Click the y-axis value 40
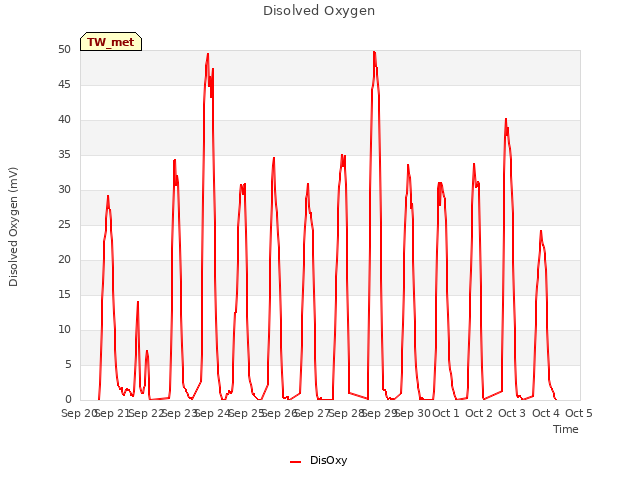The height and width of the screenshot is (480, 640). [x=64, y=120]
